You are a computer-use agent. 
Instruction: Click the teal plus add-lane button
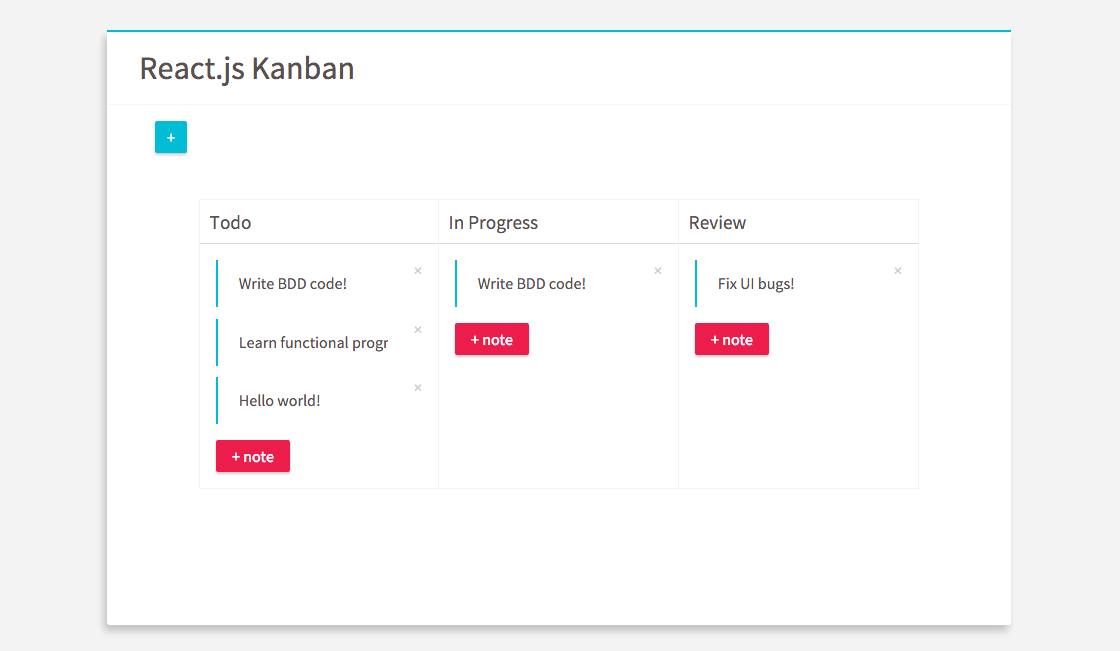[x=171, y=137]
